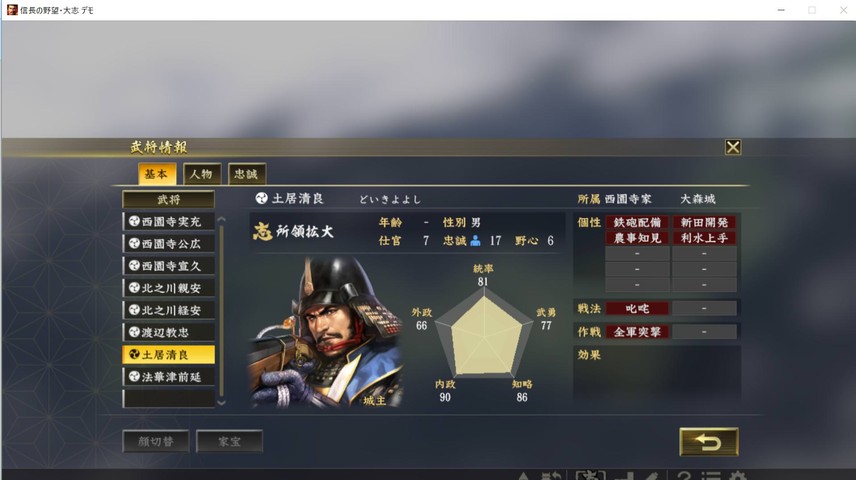Close the 武将情報 panel with X
856x480 pixels.
tap(733, 147)
